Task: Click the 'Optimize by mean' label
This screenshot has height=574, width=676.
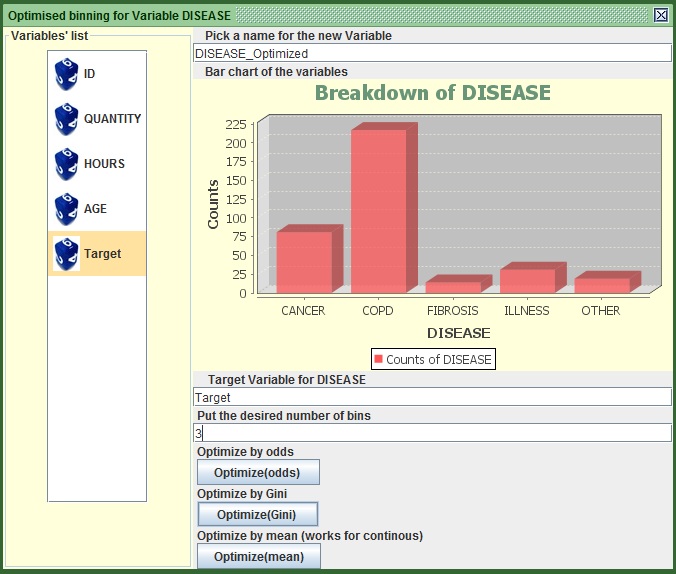Action: [310, 535]
